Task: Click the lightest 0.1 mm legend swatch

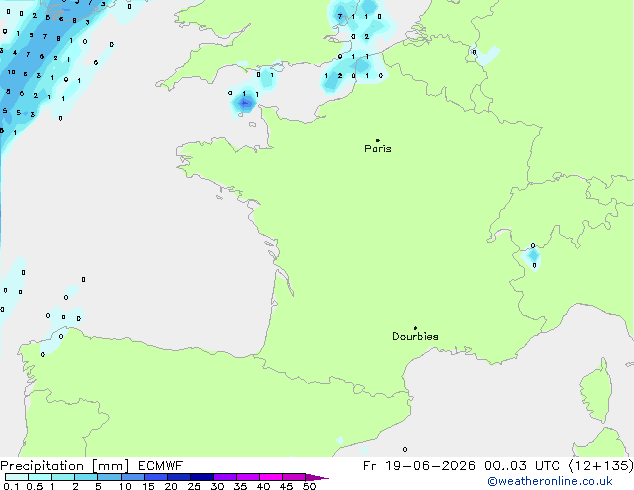Action: click(x=17, y=477)
